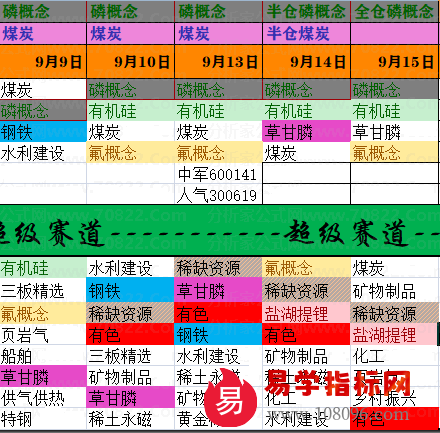Screen dimensions: 440x433
Task: Click the 三板精选 cell in first column
Action: coord(43,291)
